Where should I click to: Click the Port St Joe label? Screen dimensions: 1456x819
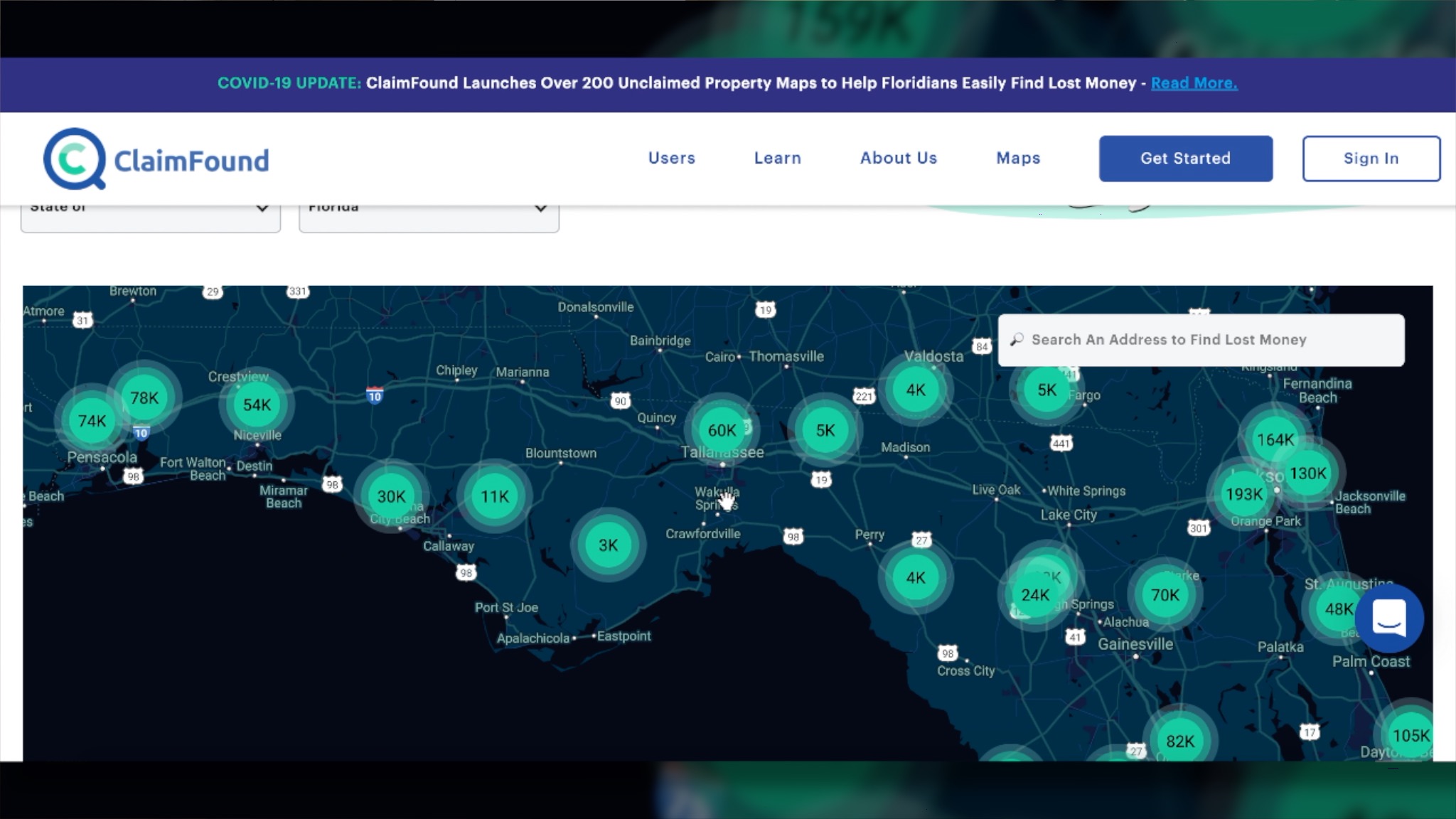(506, 608)
